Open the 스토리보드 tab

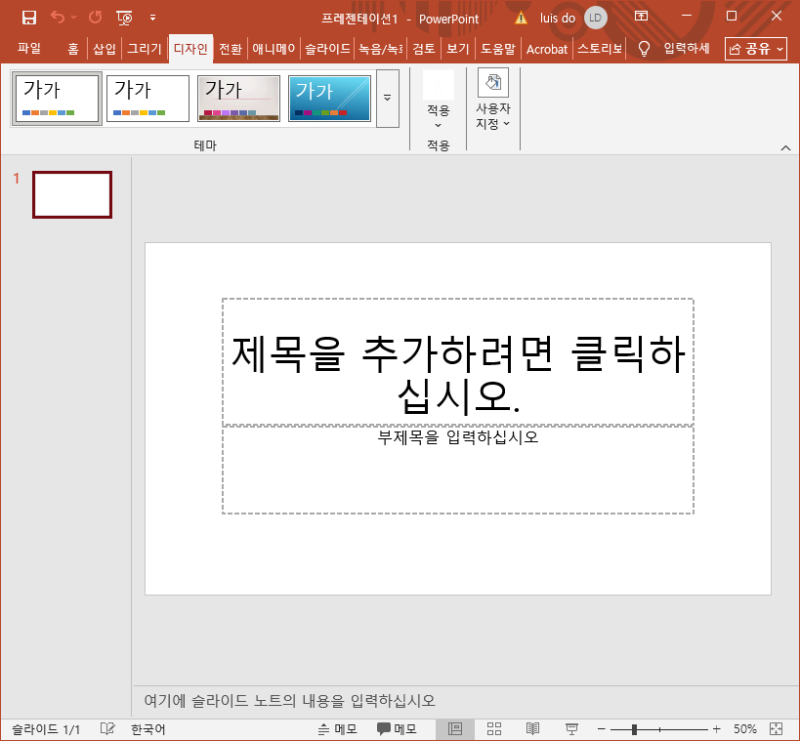599,49
